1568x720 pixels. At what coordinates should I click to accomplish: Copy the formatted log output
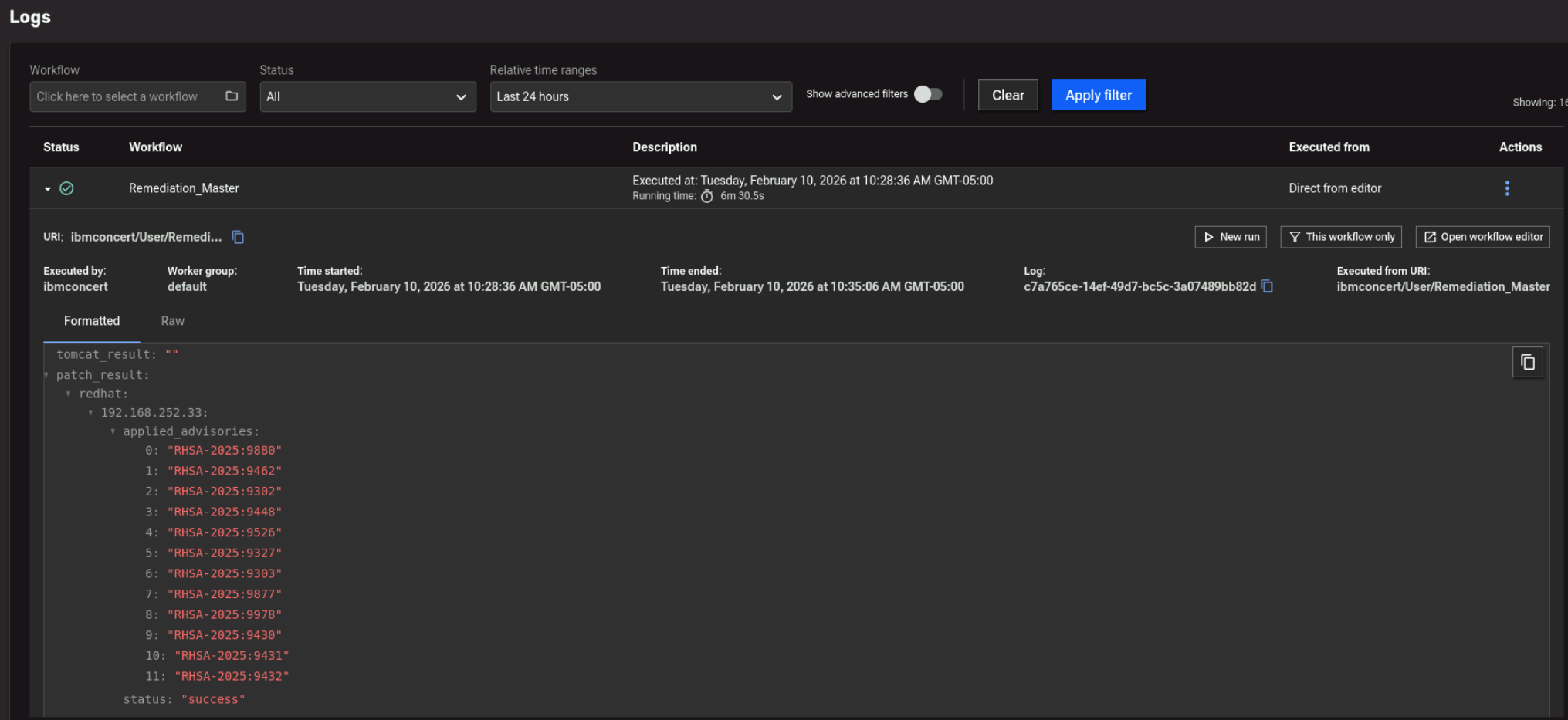[x=1527, y=362]
